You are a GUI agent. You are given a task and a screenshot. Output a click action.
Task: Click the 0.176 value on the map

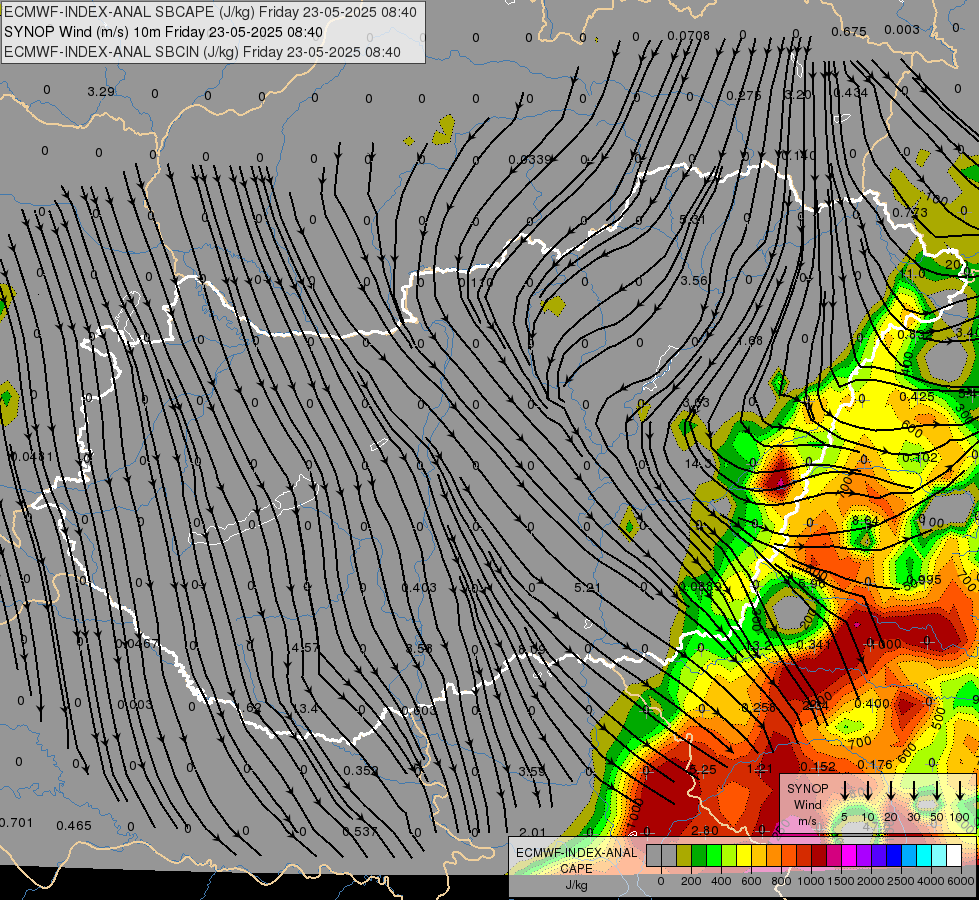click(875, 764)
